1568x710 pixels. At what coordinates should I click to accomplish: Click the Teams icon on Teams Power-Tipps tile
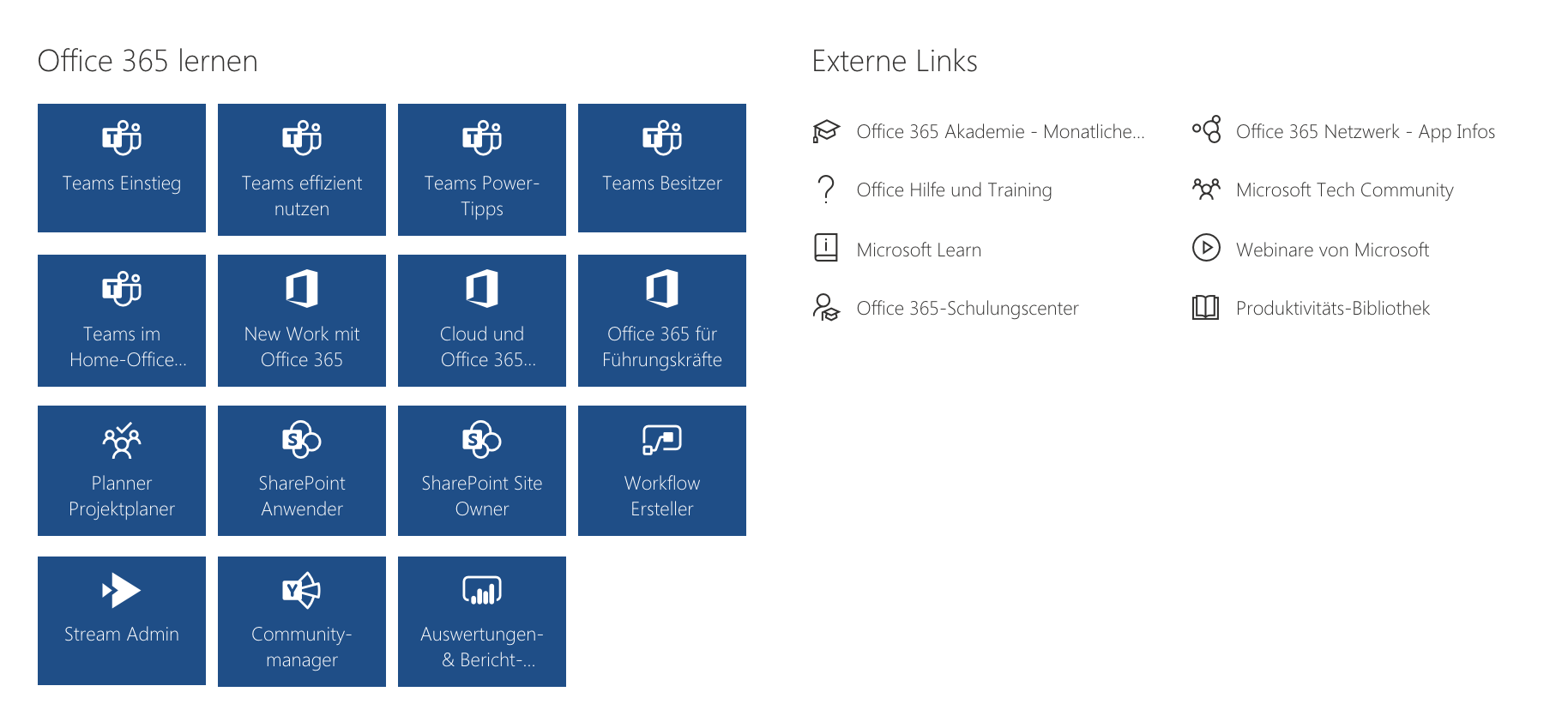[x=482, y=137]
